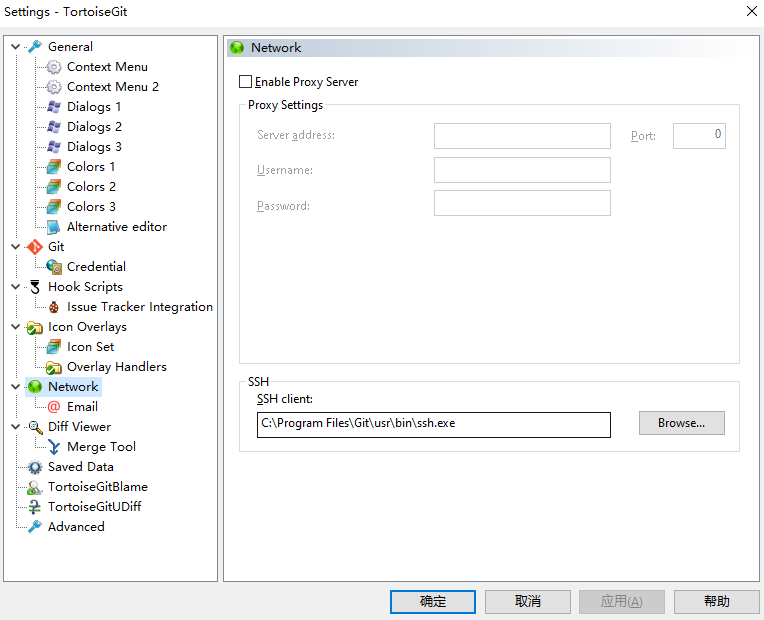Select Dialogs 2 in the tree

[x=94, y=127]
